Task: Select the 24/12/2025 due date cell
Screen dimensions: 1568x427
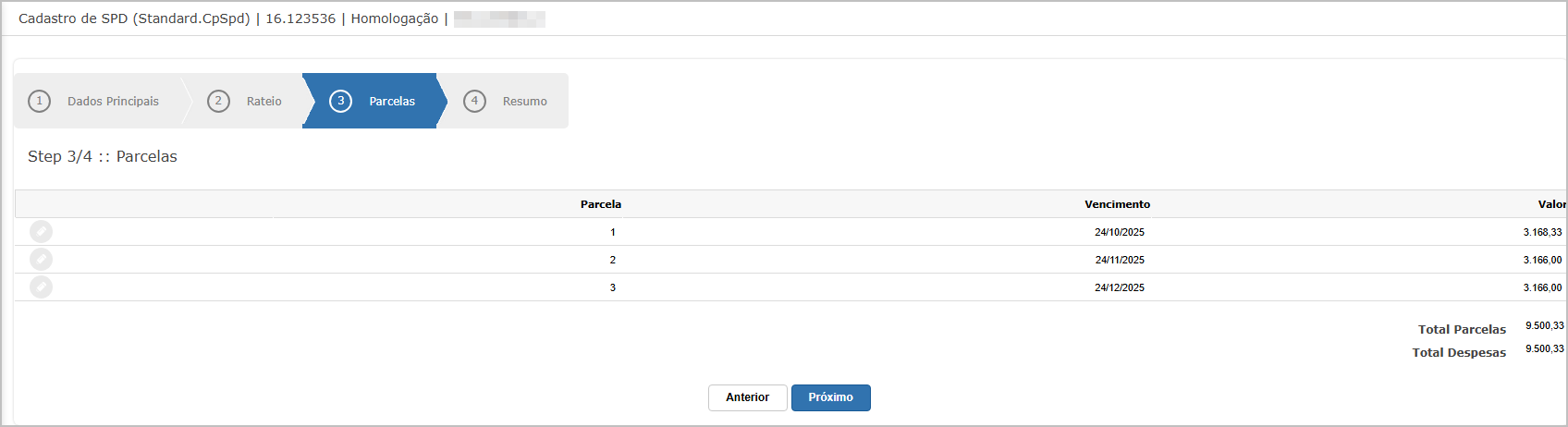Action: pos(1120,287)
